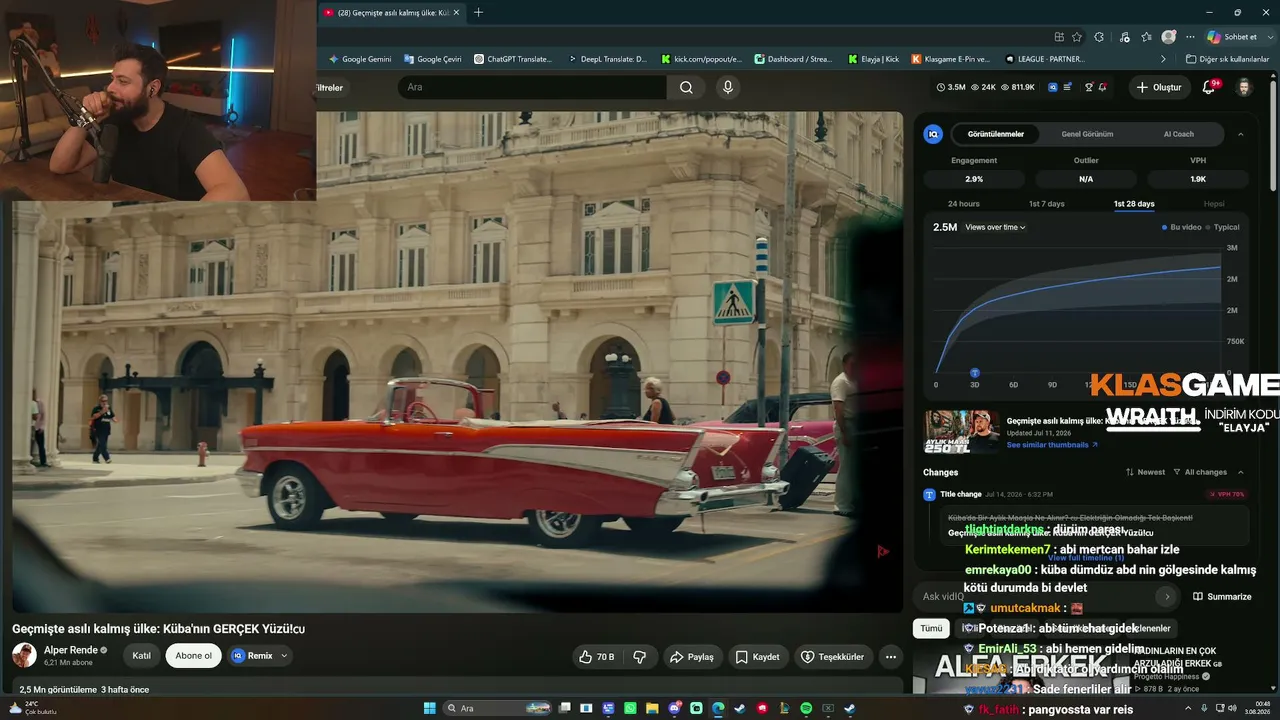Select the Tümü filter chip
The image size is (1280, 720).
931,628
